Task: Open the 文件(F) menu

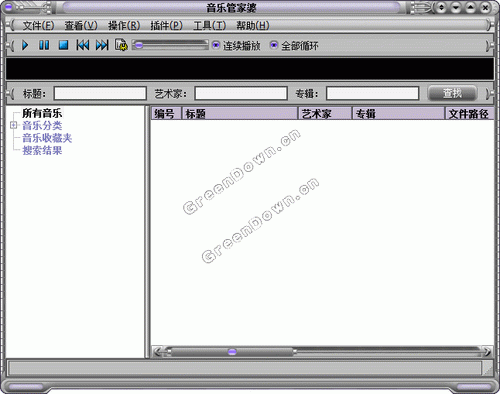Action: [38, 25]
